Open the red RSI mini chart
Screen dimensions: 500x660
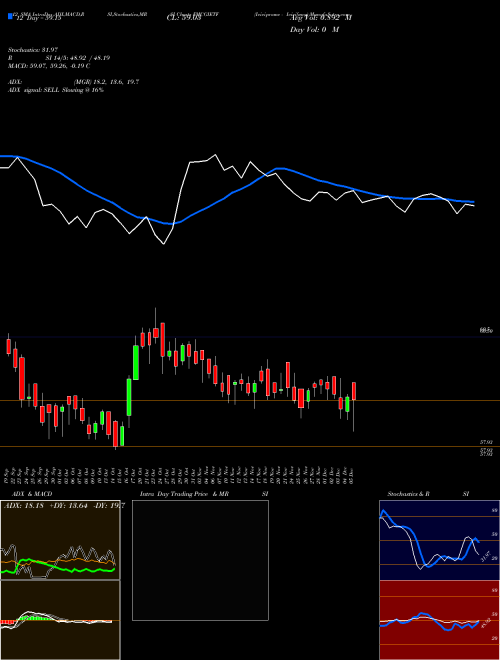tap(439, 620)
